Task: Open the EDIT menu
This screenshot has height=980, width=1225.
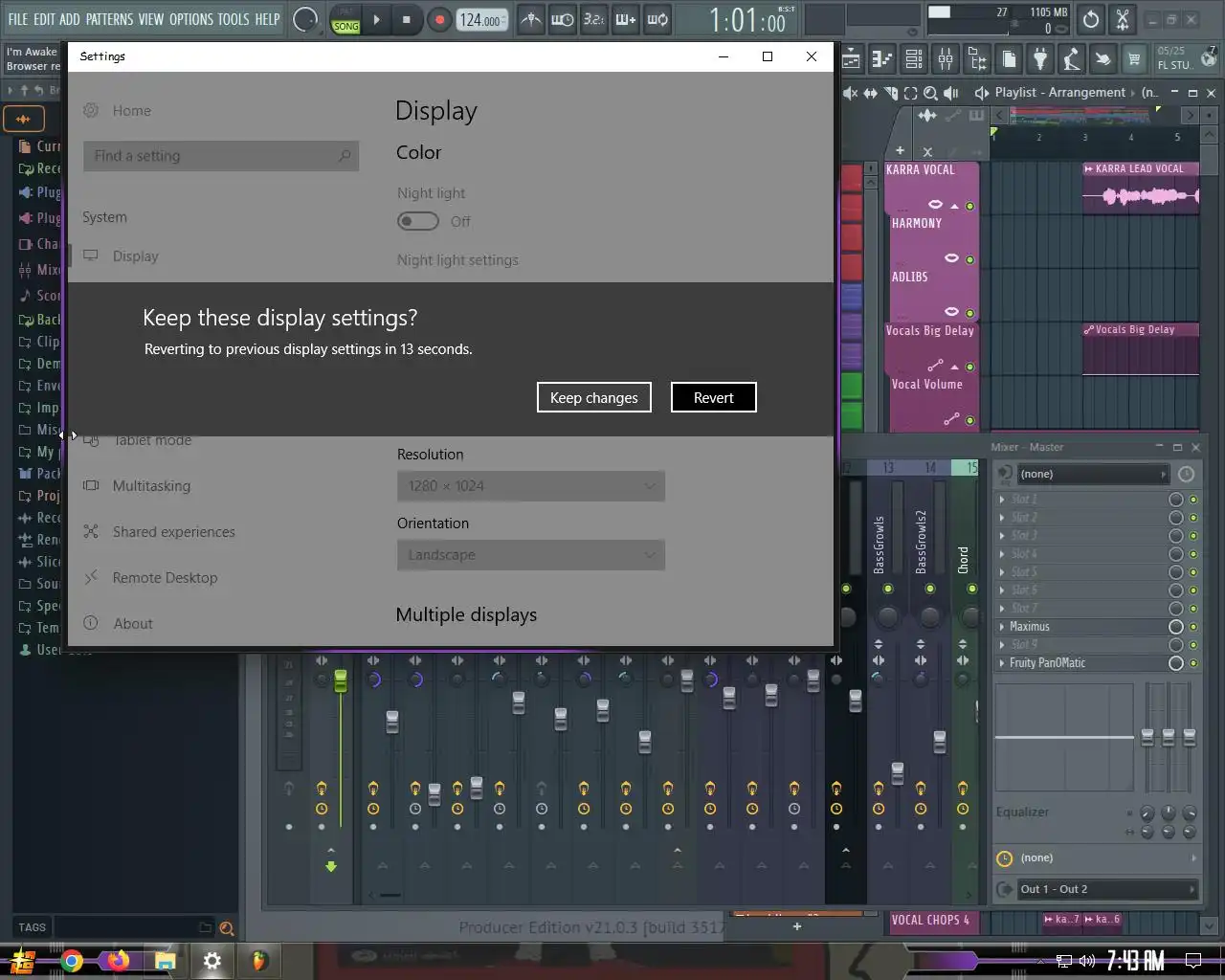Action: click(44, 19)
